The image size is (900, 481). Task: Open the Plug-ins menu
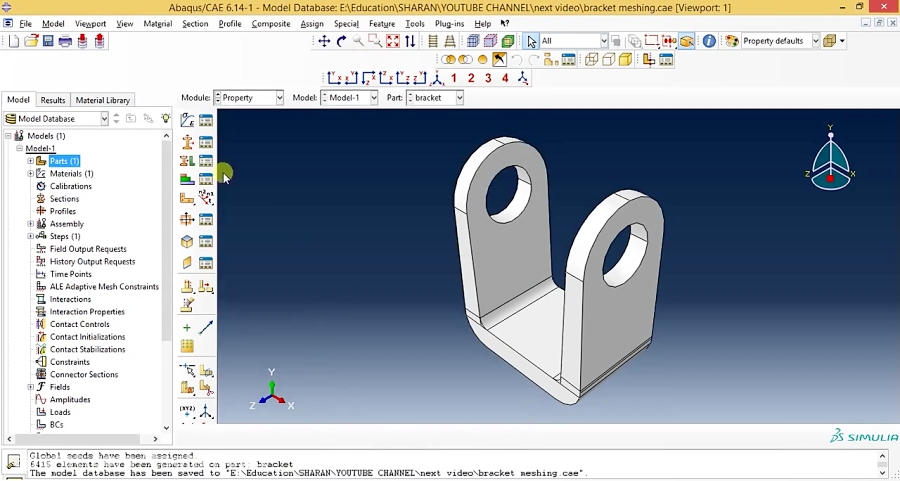click(449, 24)
